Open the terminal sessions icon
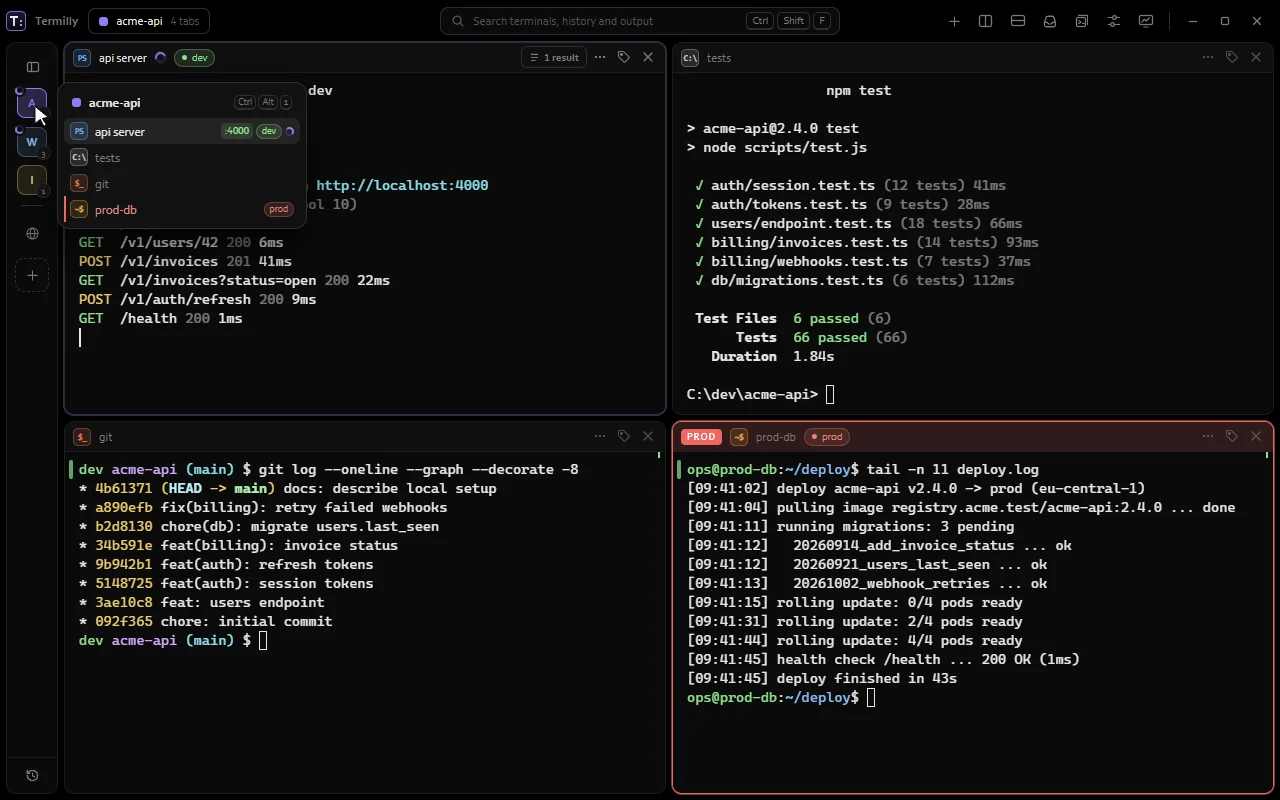1280x800 pixels. [1082, 21]
